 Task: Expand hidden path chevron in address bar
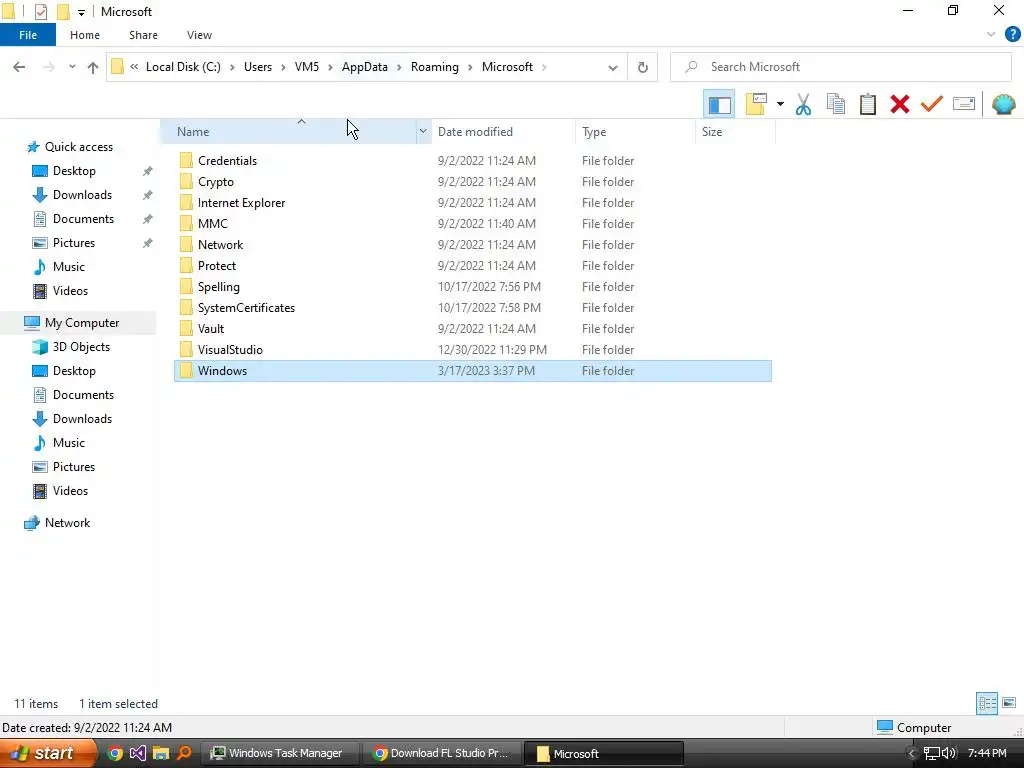coord(134,67)
